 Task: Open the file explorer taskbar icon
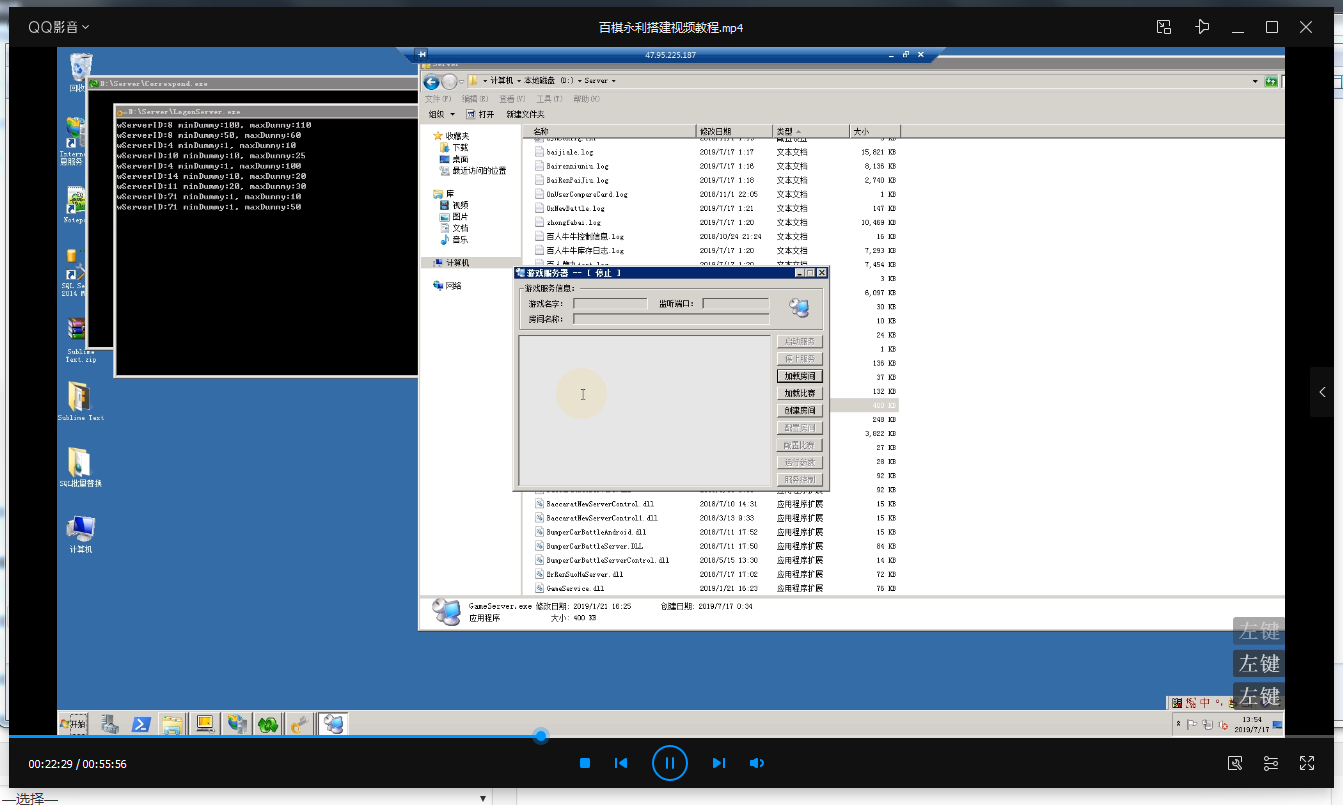click(x=172, y=724)
